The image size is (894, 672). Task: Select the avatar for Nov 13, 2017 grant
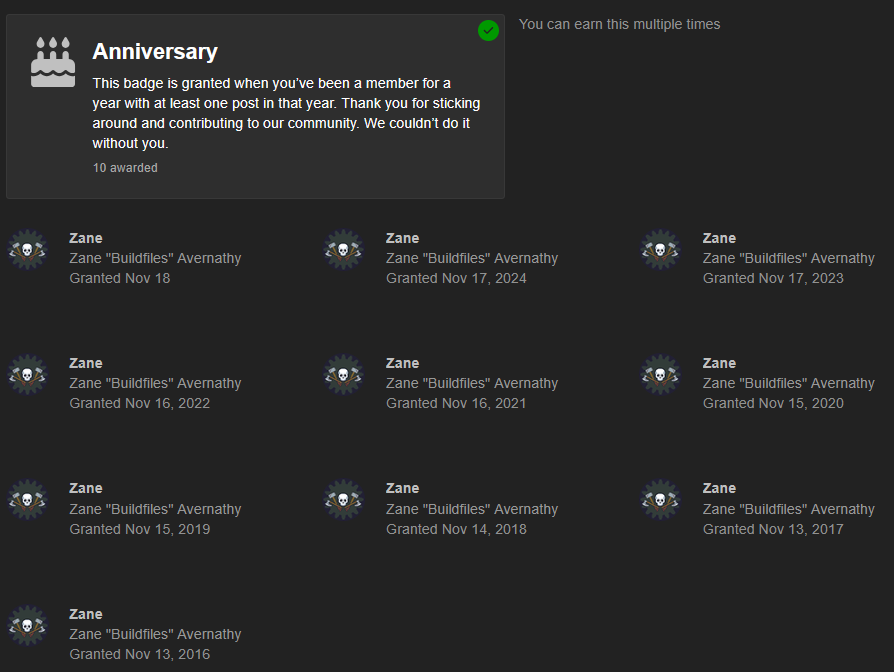tap(660, 500)
